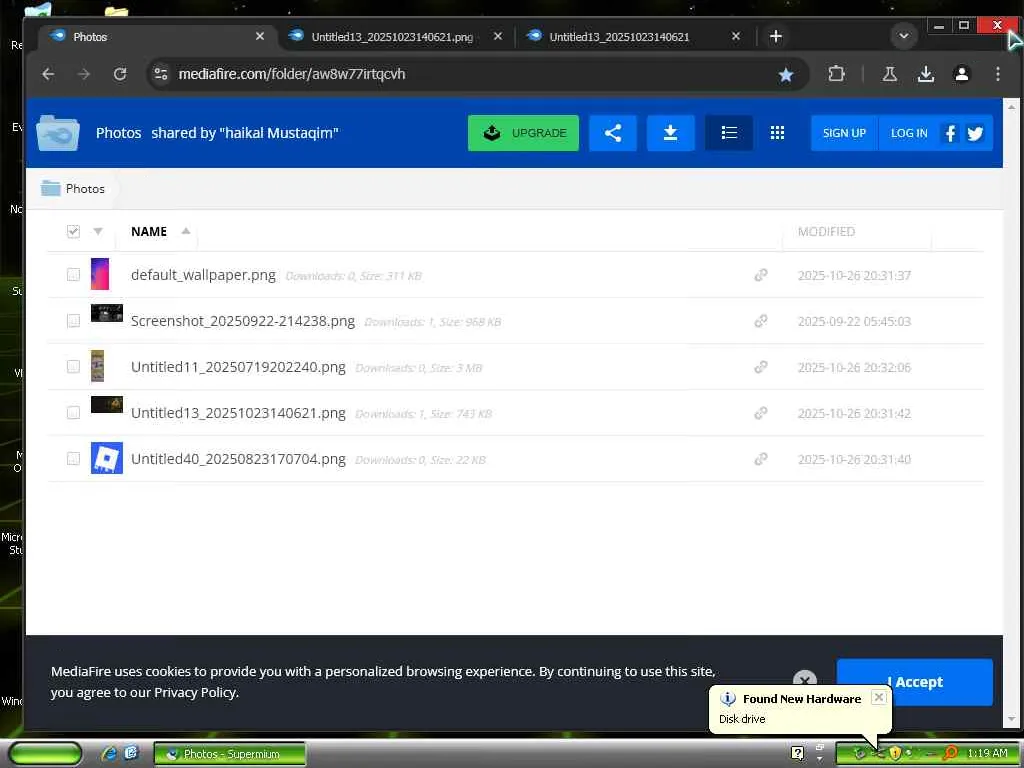Reload the MediaFire page
This screenshot has width=1024, height=768.
120,74
